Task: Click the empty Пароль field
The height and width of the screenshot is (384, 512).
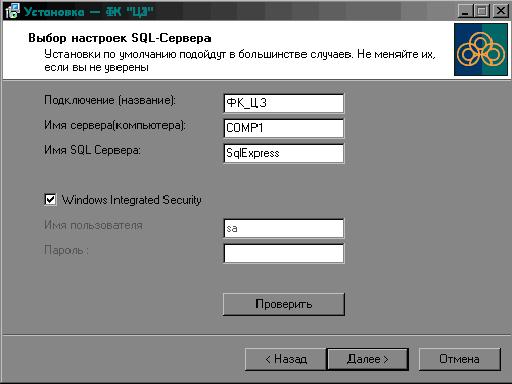Action: pos(284,253)
